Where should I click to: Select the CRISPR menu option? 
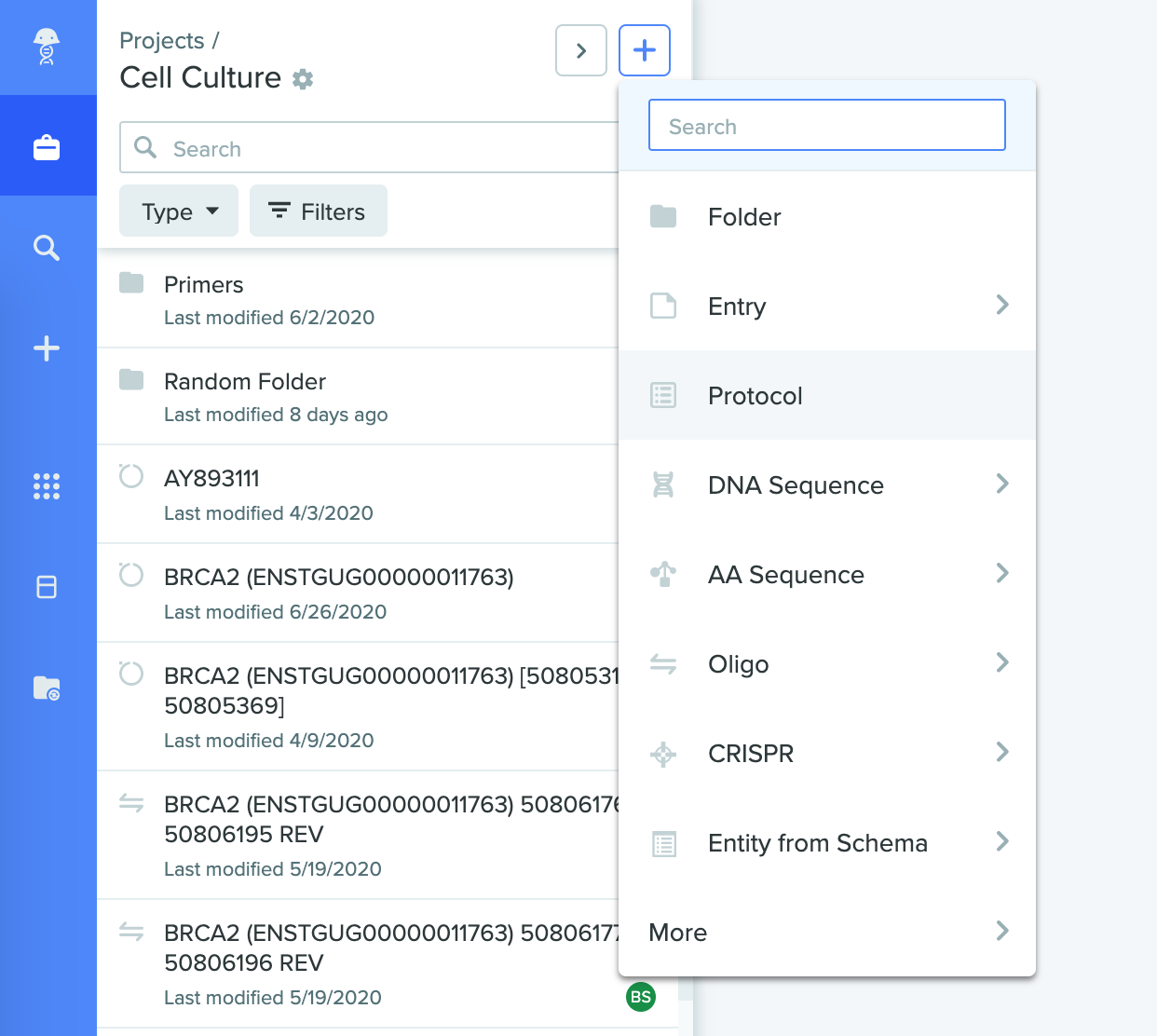click(751, 754)
